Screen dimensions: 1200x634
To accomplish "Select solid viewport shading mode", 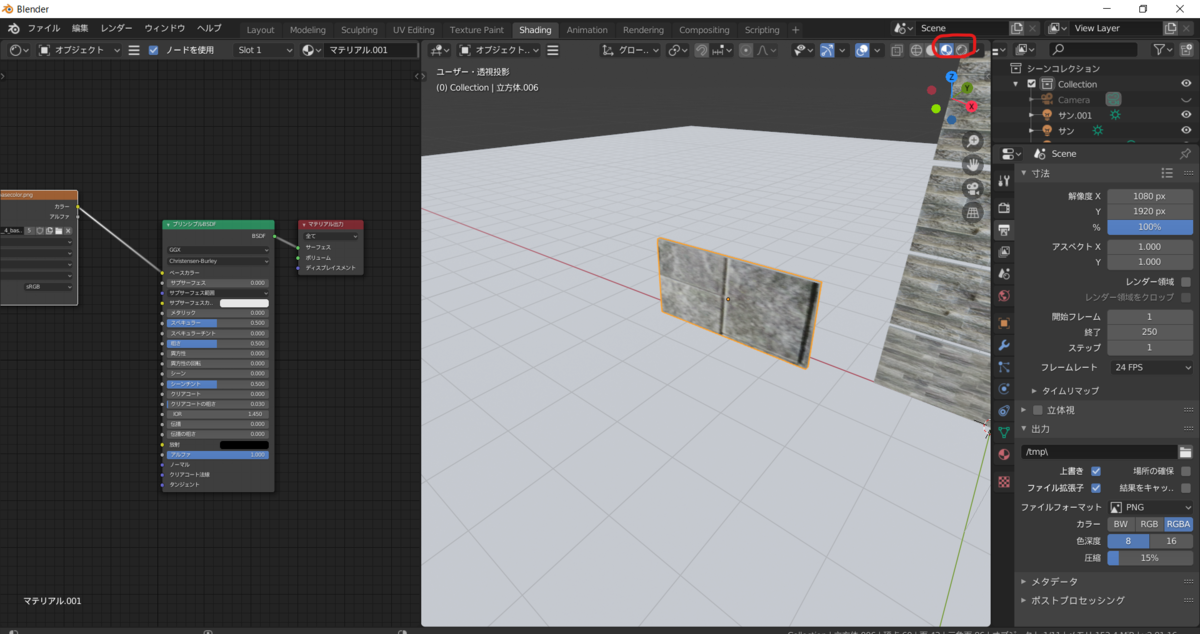I will pos(930,50).
